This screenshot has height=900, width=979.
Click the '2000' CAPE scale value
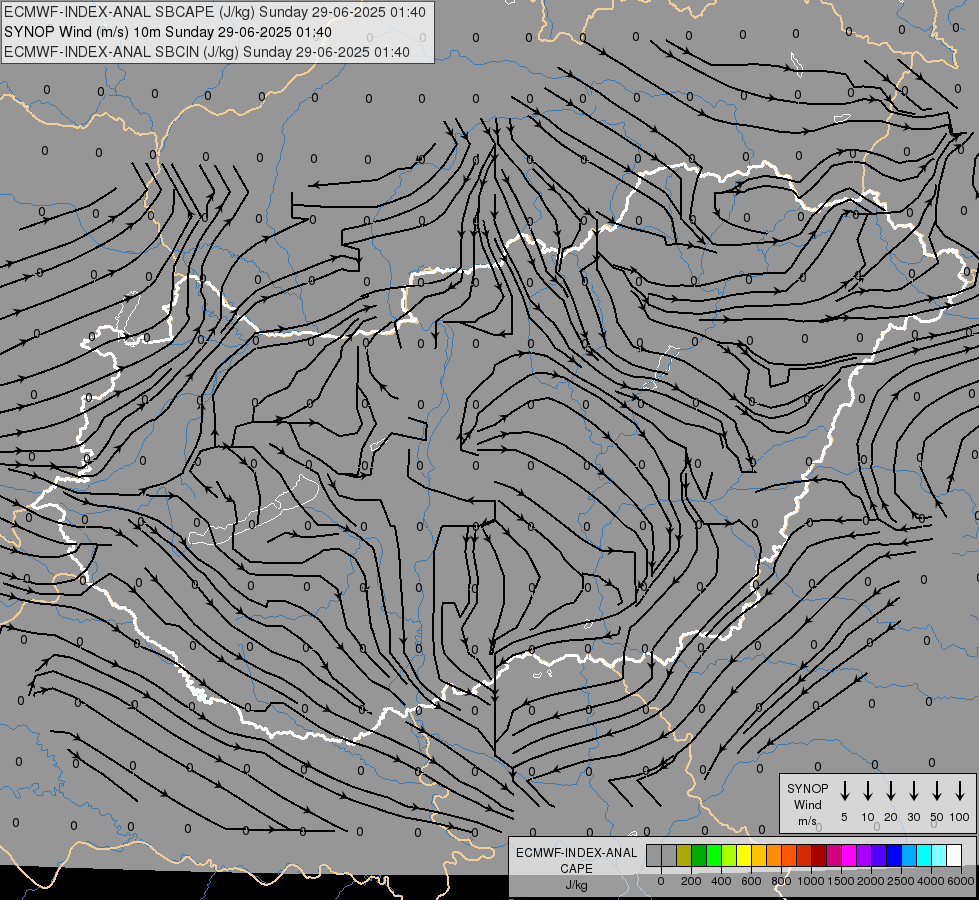(x=871, y=881)
